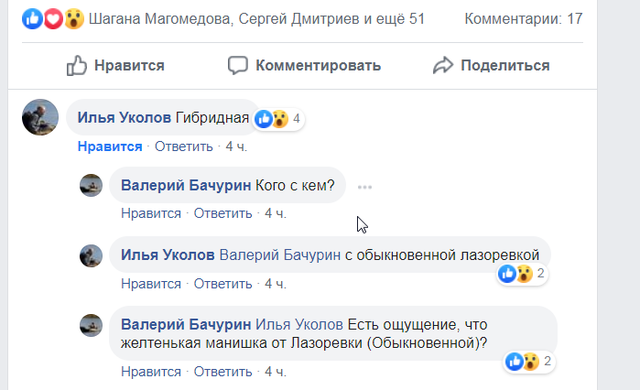
Task: Click the Поделиться share arrow icon
Action: 443,65
